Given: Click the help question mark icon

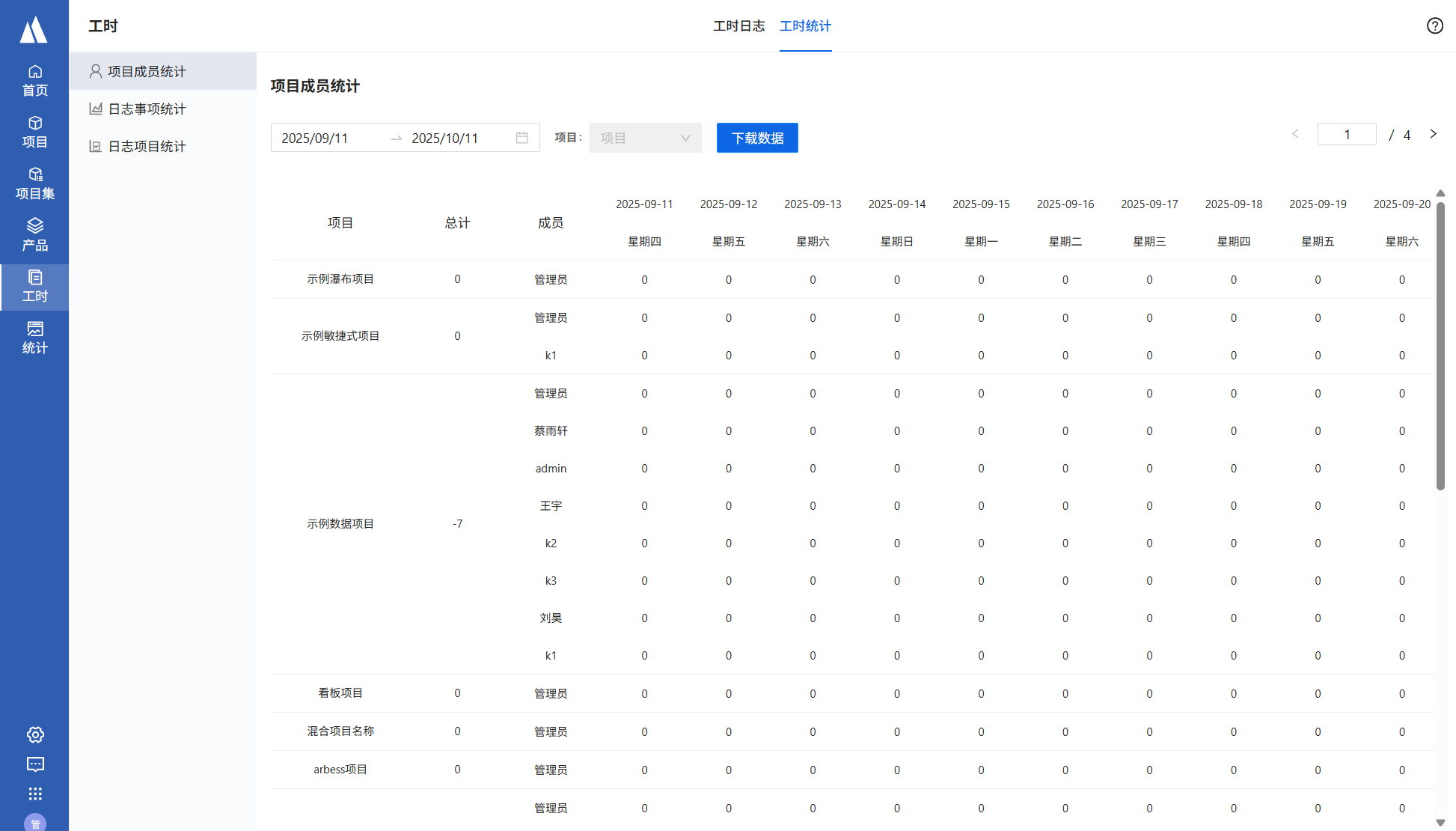Looking at the screenshot, I should [1434, 26].
